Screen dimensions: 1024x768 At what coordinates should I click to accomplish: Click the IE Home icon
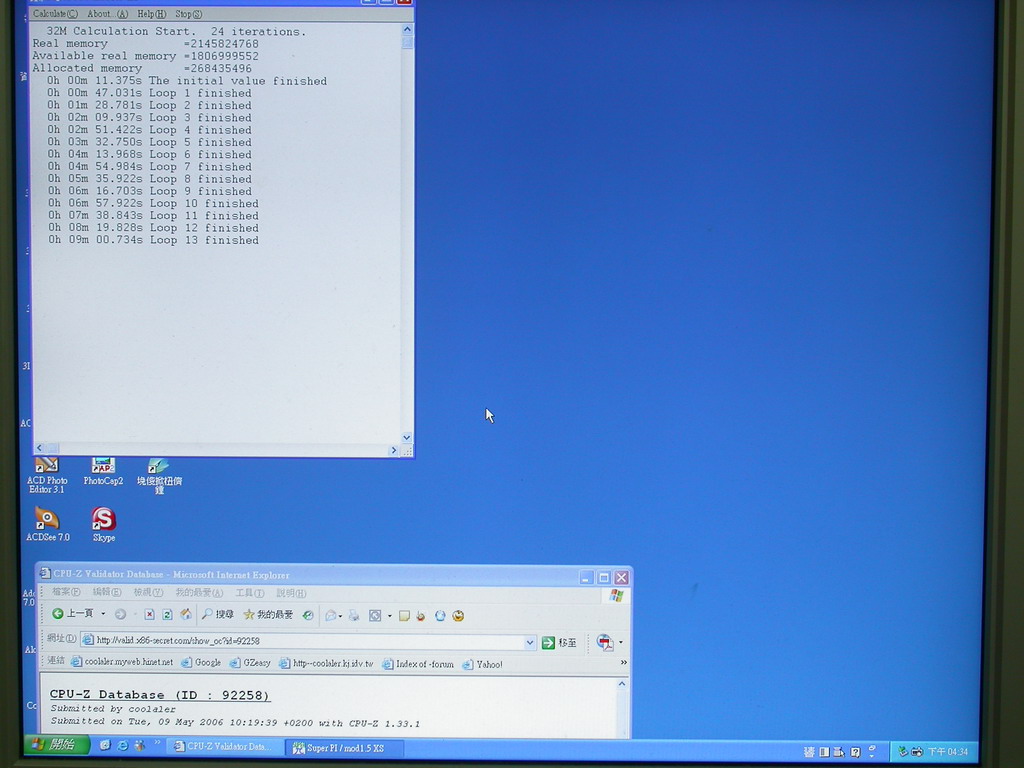(x=186, y=615)
